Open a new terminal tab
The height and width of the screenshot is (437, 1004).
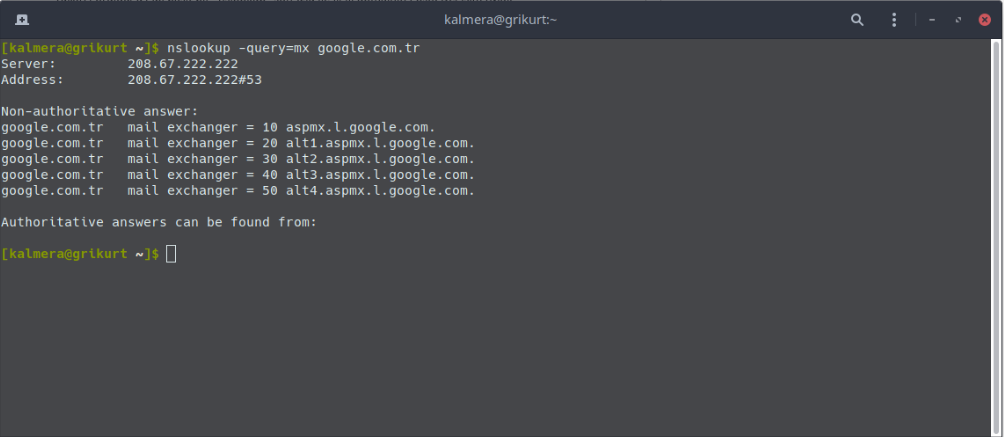pyautogui.click(x=22, y=20)
